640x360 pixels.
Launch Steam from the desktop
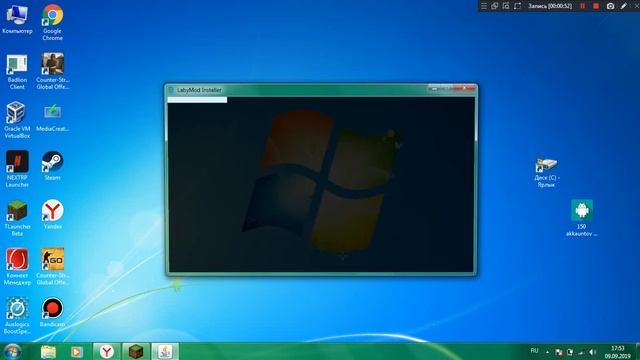click(x=52, y=166)
